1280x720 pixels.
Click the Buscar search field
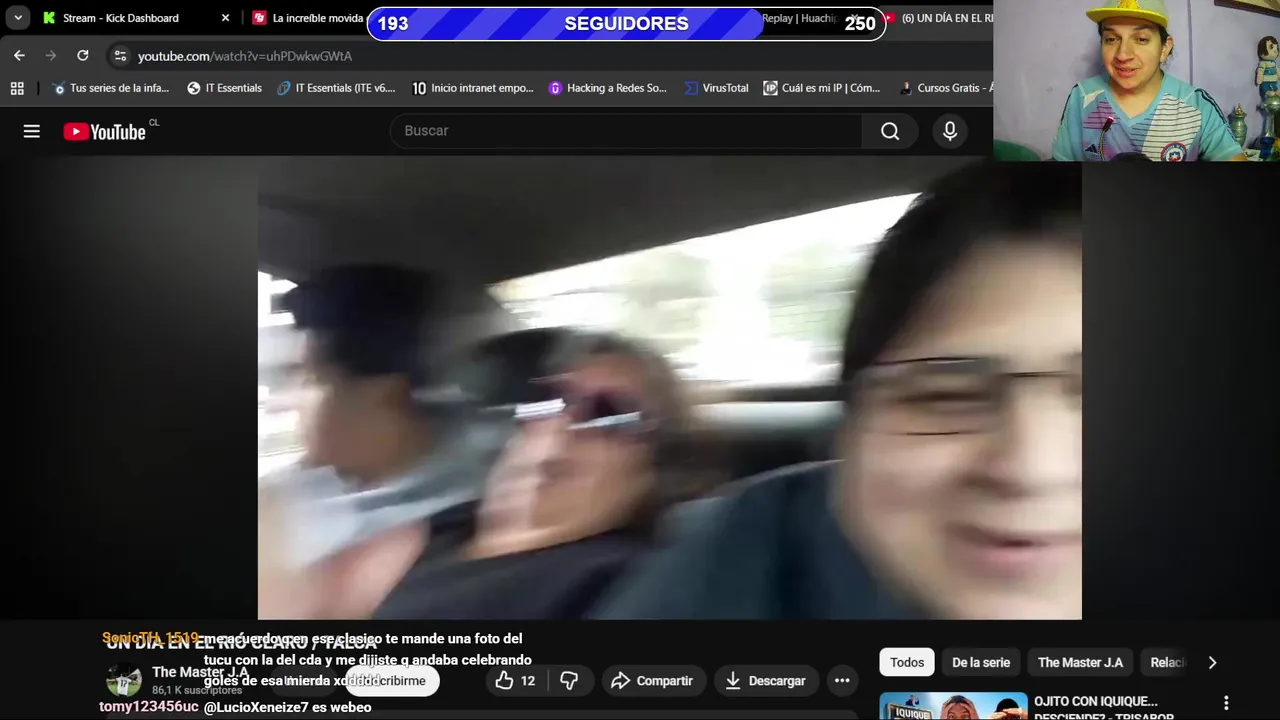(626, 131)
